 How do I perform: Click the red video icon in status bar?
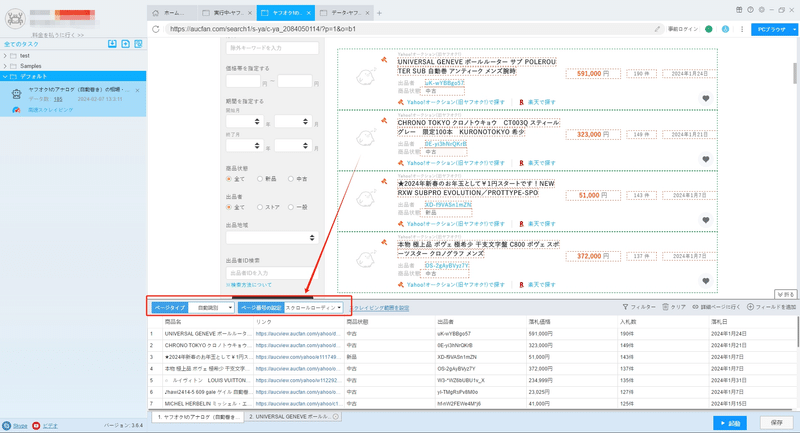[x=36, y=425]
